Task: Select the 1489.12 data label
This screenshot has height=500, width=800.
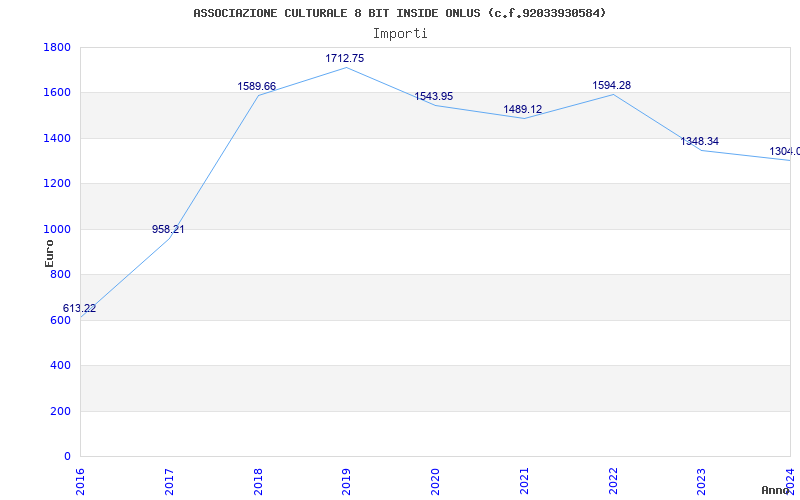Action: pyautogui.click(x=522, y=109)
